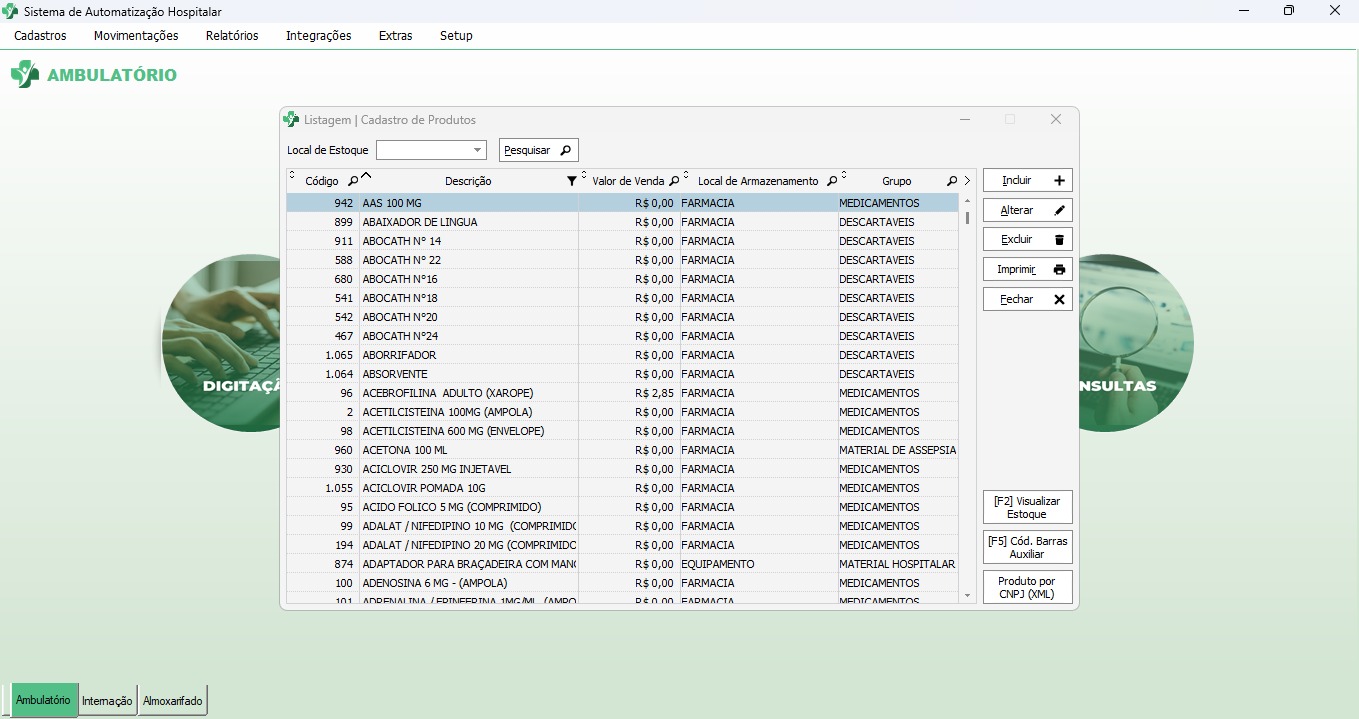
Task: Open the Local de Estoque dropdown
Action: pos(477,150)
